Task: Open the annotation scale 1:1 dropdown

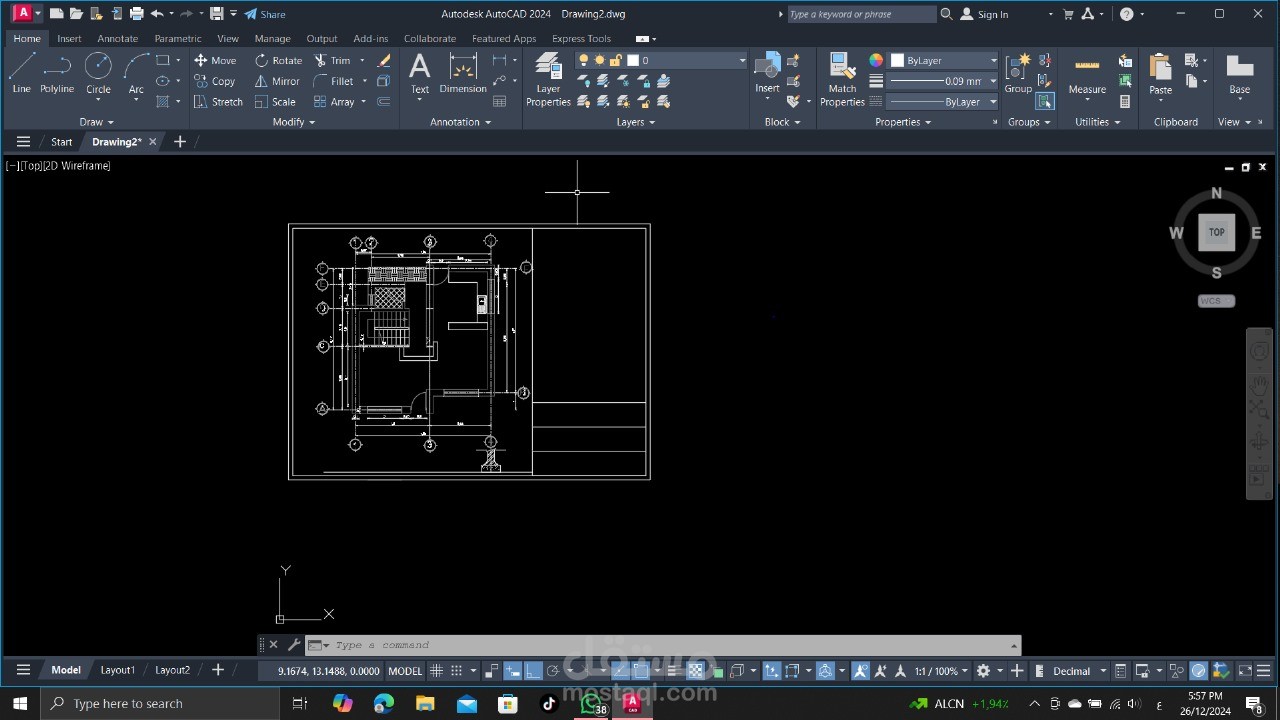Action: [941, 671]
